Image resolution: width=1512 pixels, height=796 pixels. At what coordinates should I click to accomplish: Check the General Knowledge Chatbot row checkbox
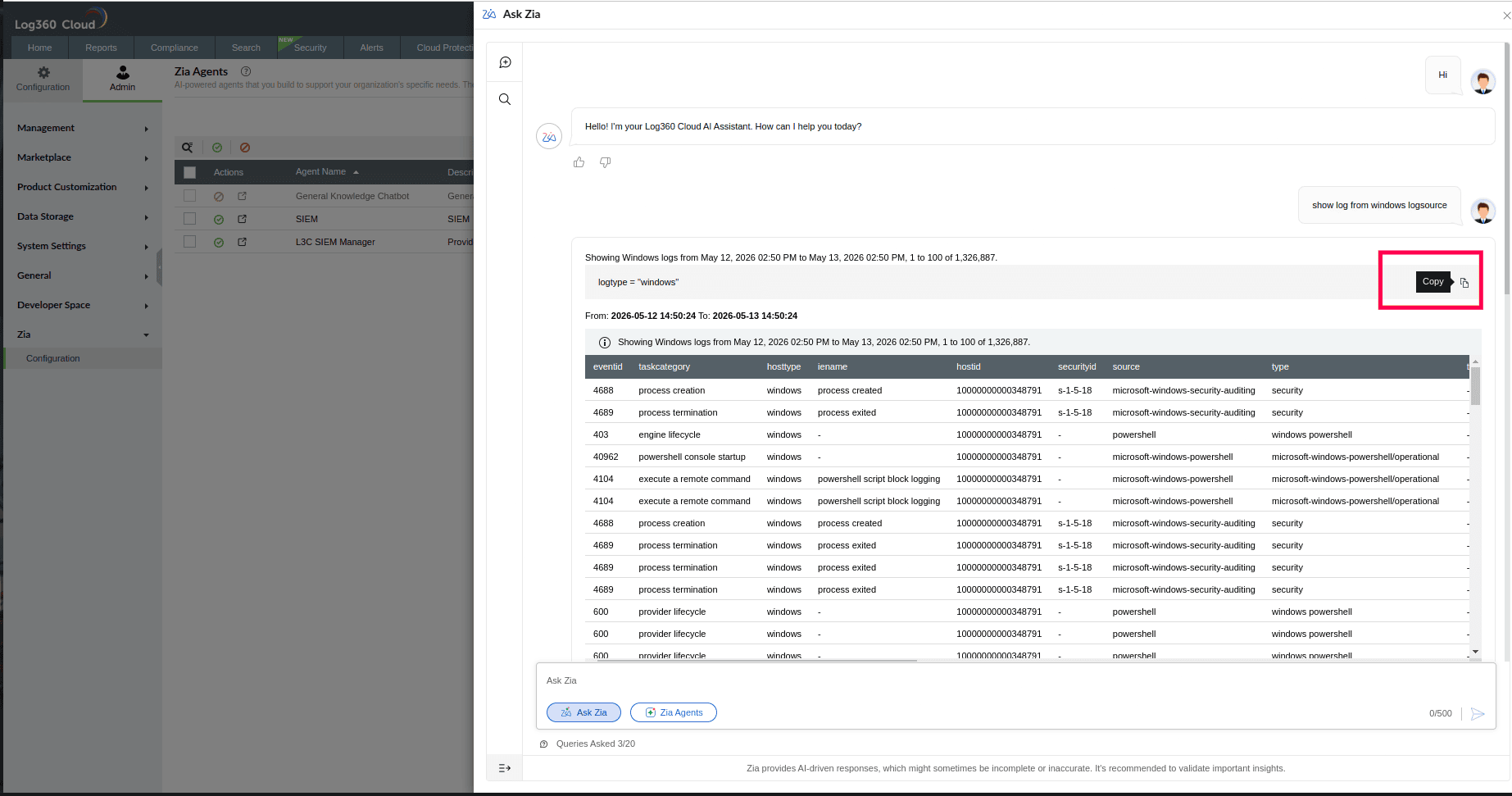[190, 196]
